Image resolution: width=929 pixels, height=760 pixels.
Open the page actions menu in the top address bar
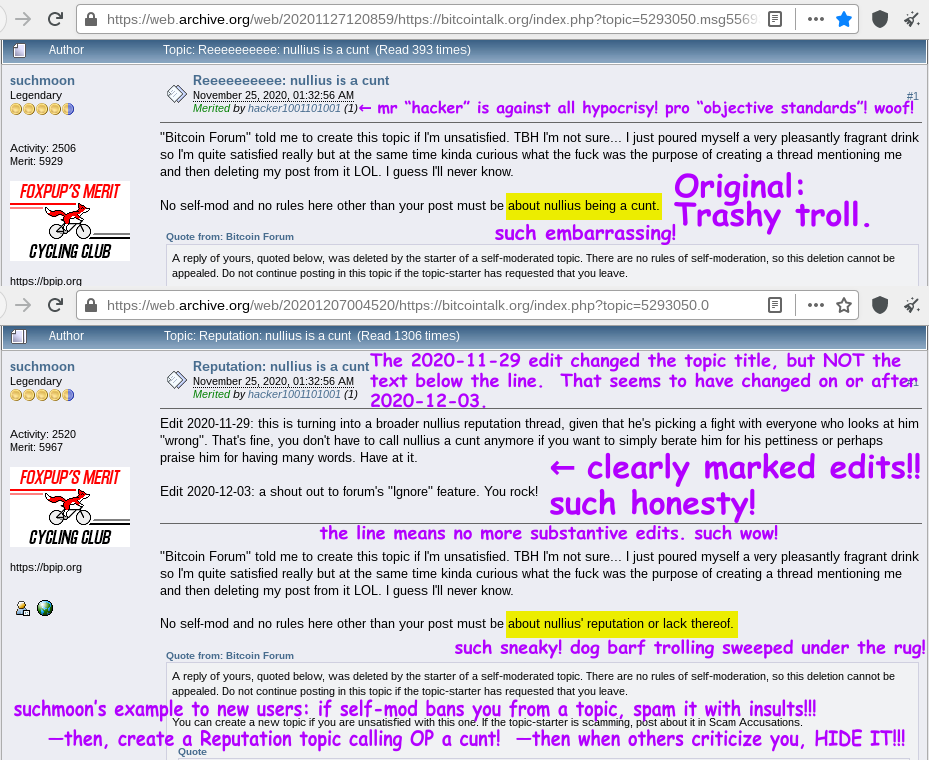(x=816, y=20)
